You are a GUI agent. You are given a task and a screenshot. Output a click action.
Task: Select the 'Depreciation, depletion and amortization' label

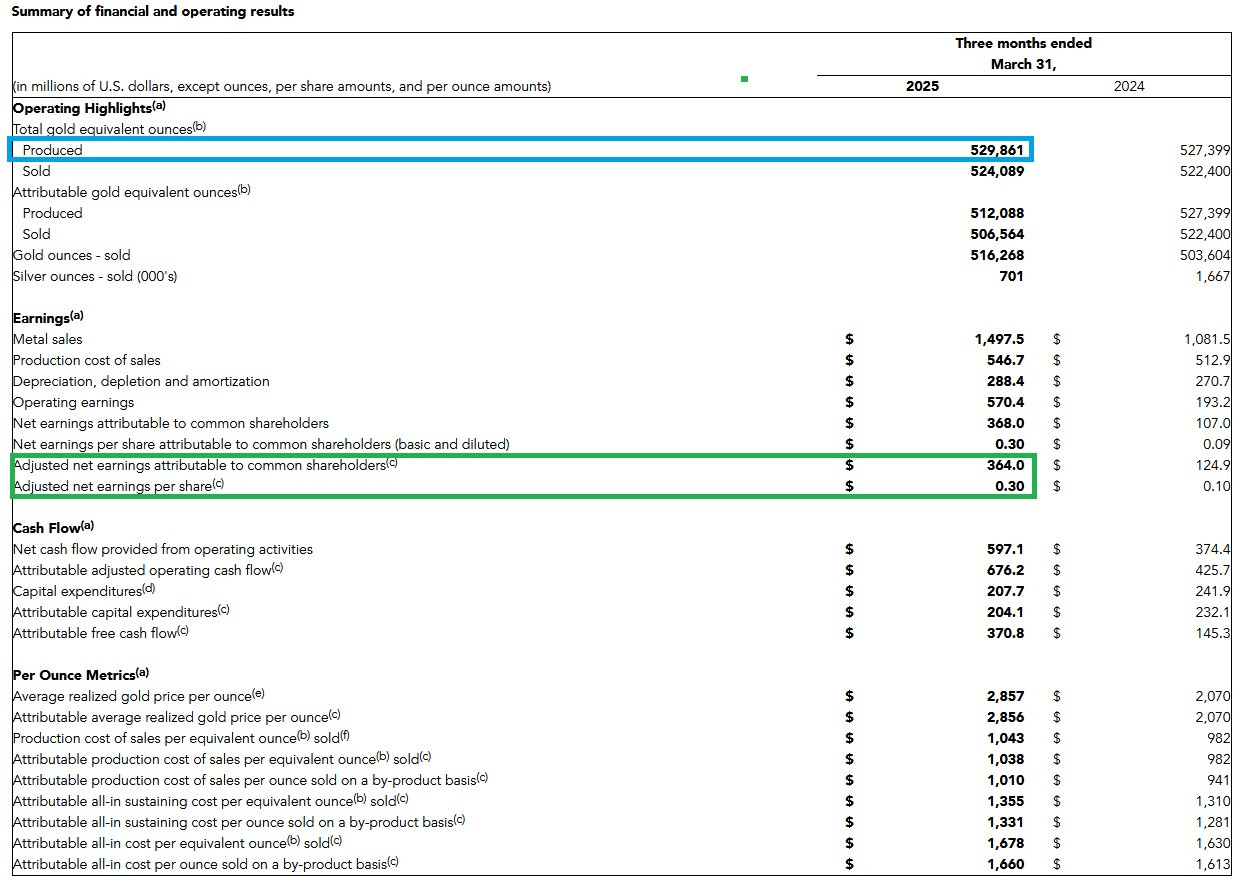click(x=141, y=381)
